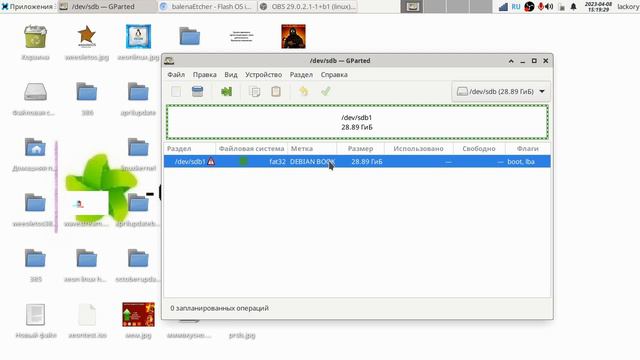Click the Delete partition disk icon in toolbar
The image size is (640, 360).
pos(198,91)
